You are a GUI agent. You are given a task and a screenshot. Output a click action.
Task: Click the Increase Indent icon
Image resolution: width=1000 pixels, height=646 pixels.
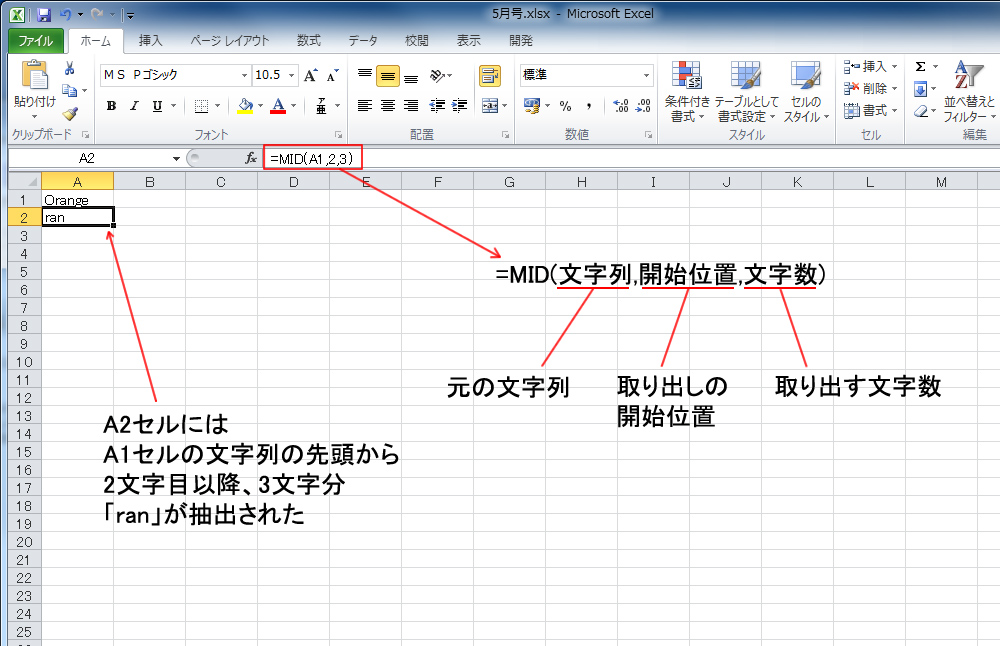[460, 106]
